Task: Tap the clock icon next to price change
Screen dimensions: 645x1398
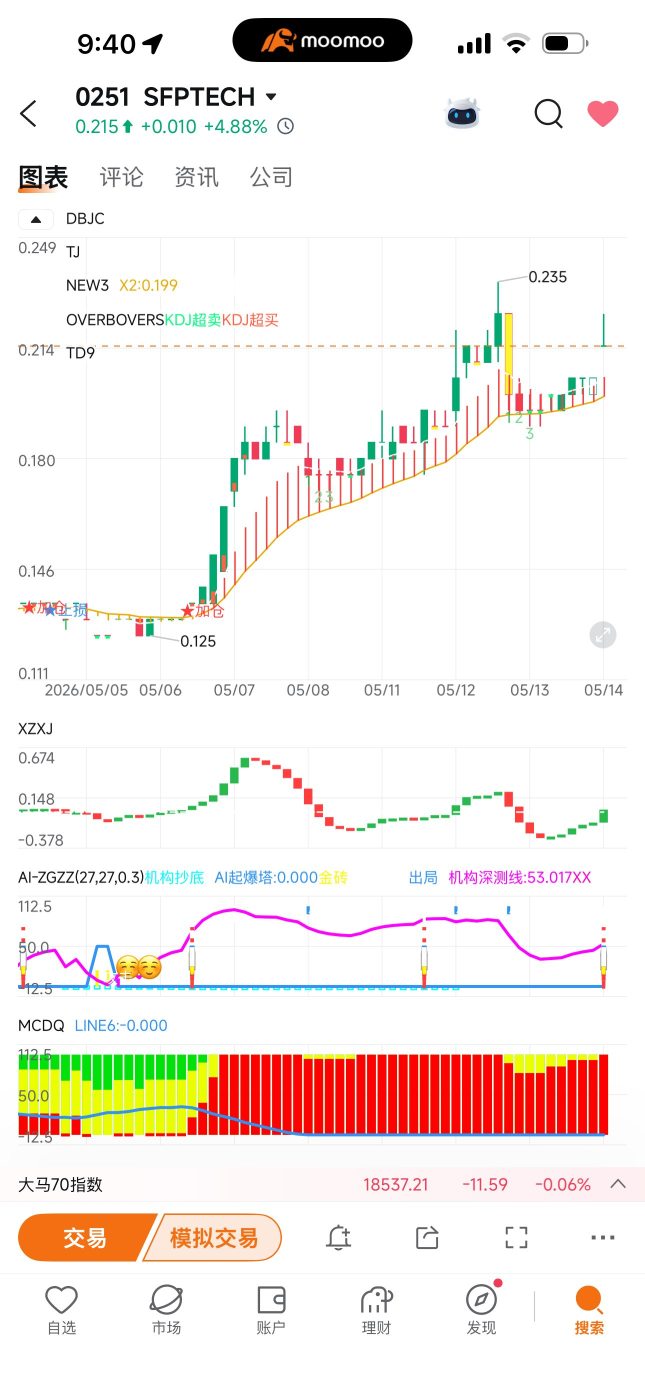Action: (x=286, y=127)
